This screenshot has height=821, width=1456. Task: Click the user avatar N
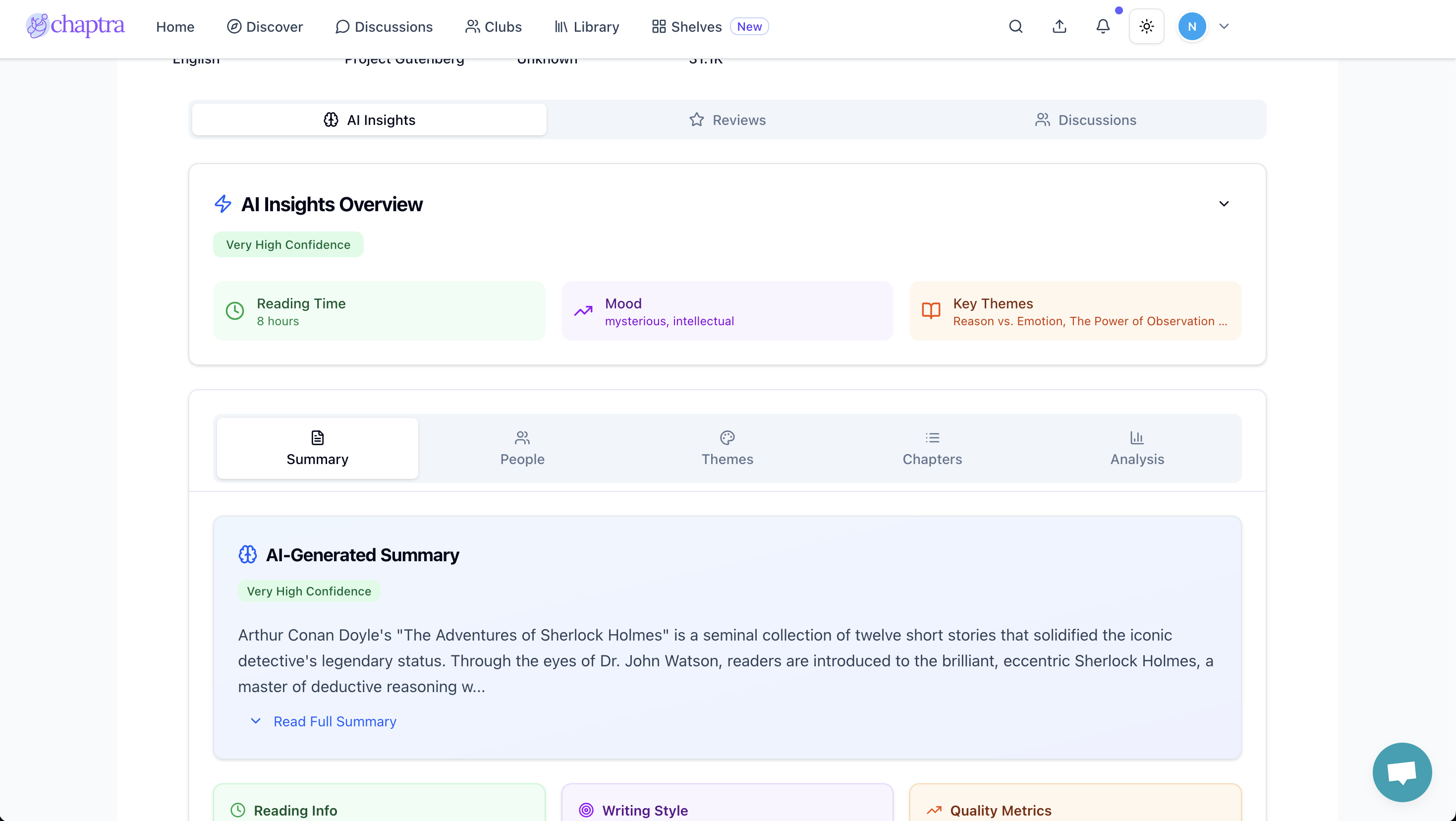(1191, 27)
